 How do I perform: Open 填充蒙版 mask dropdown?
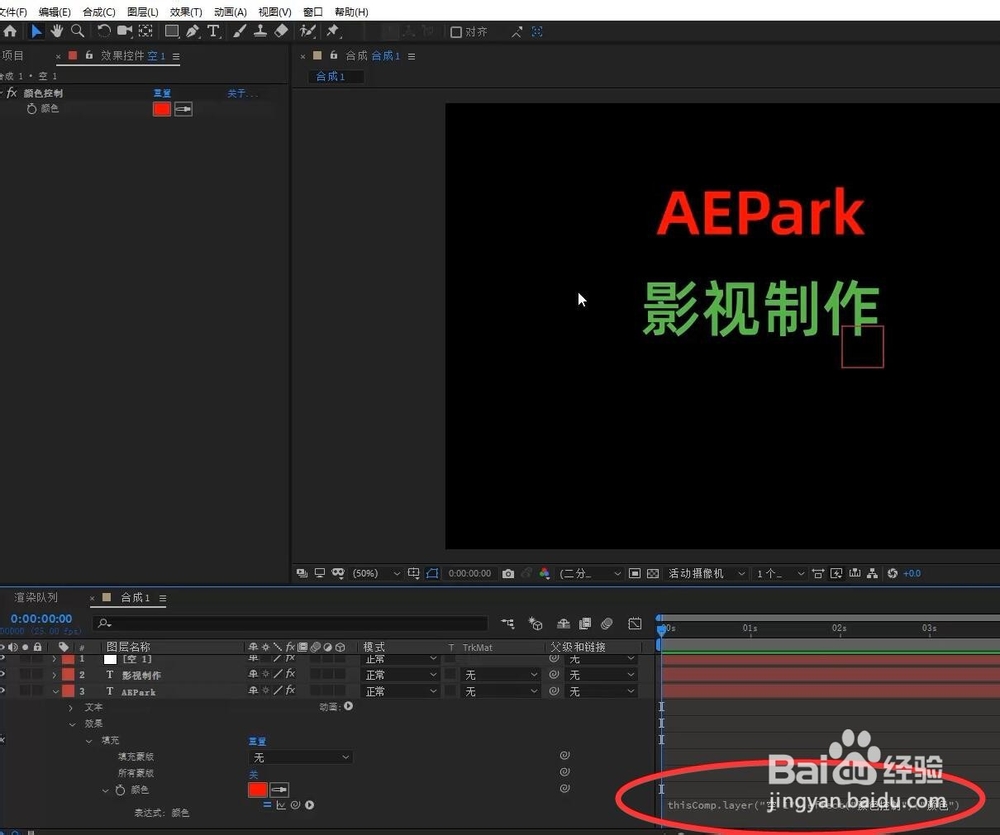300,757
